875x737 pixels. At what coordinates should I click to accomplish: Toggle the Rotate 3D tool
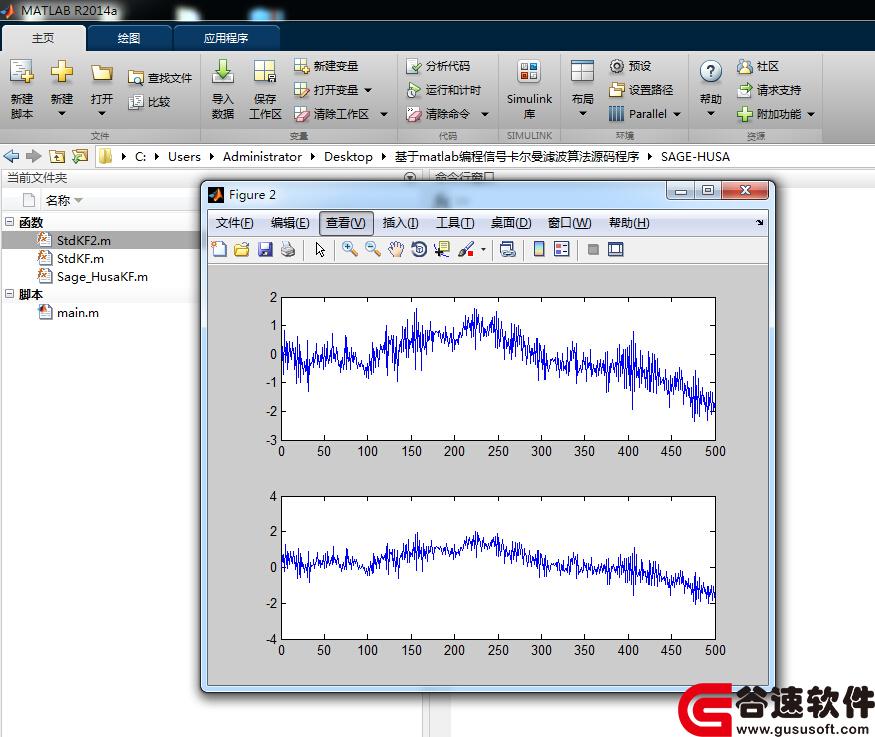(419, 249)
